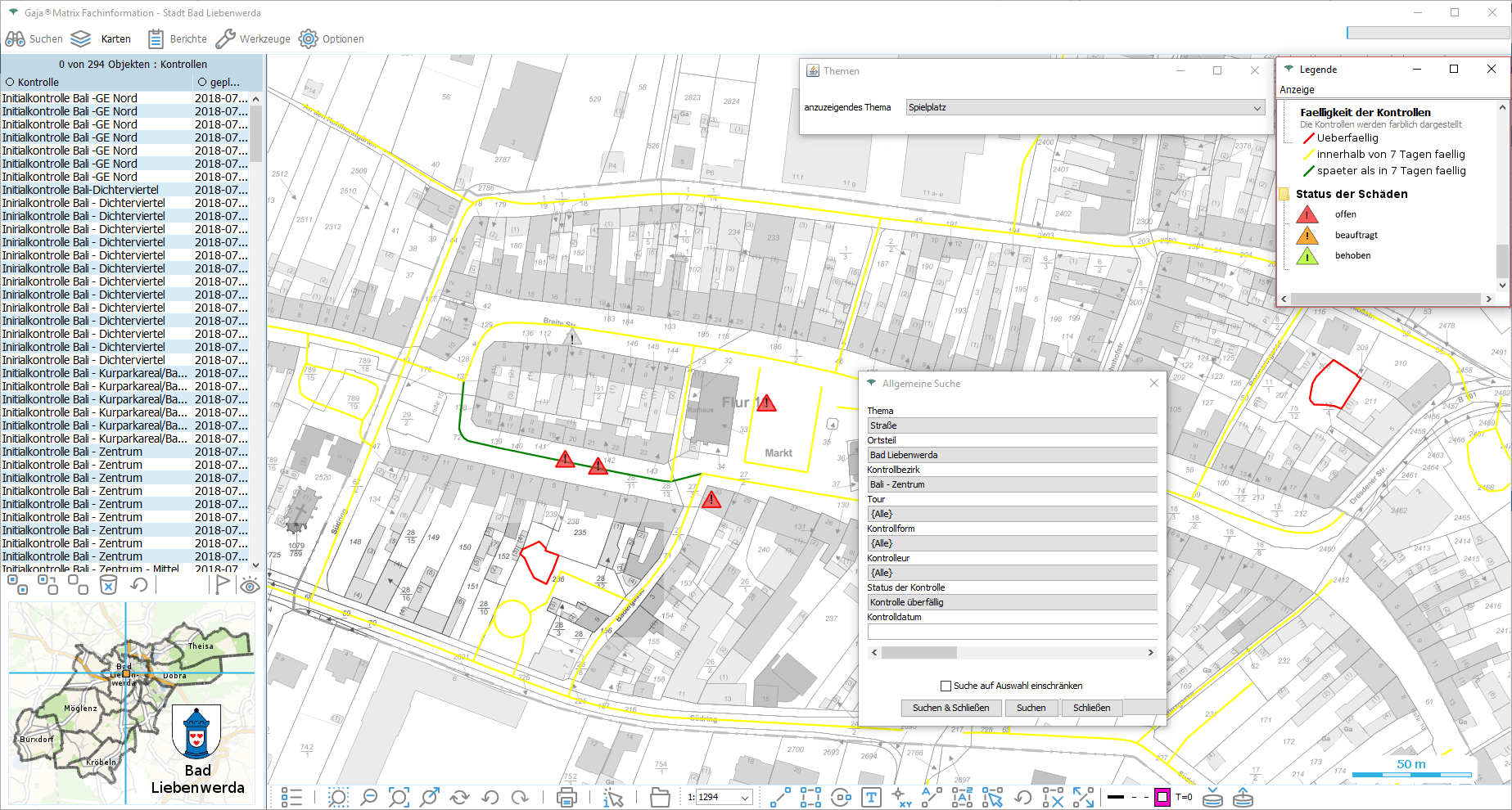1512x810 pixels.
Task: Enable 'Suche auf Auswahl einschränken' checkbox
Action: [946, 686]
